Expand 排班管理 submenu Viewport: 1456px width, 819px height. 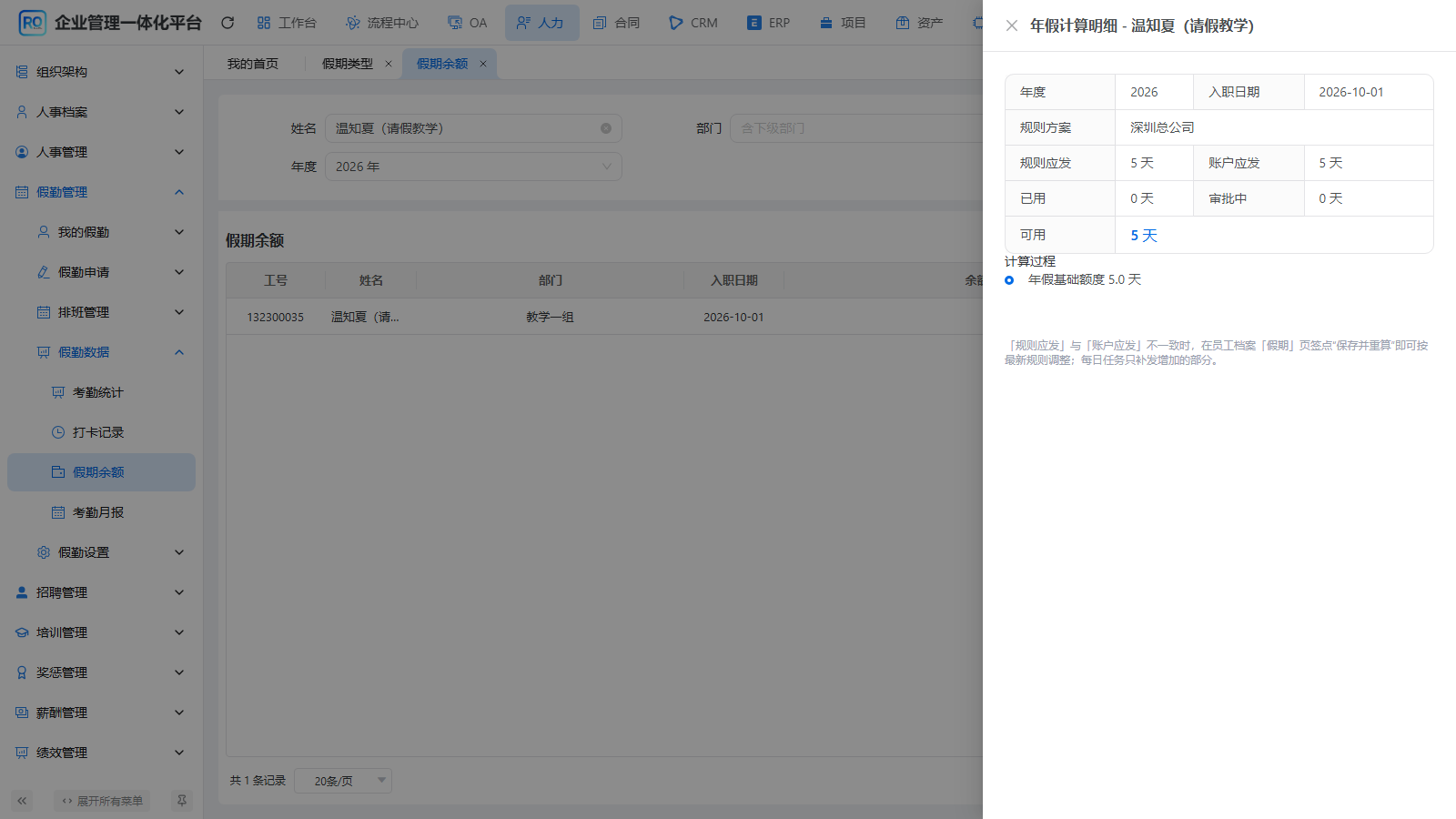101,312
